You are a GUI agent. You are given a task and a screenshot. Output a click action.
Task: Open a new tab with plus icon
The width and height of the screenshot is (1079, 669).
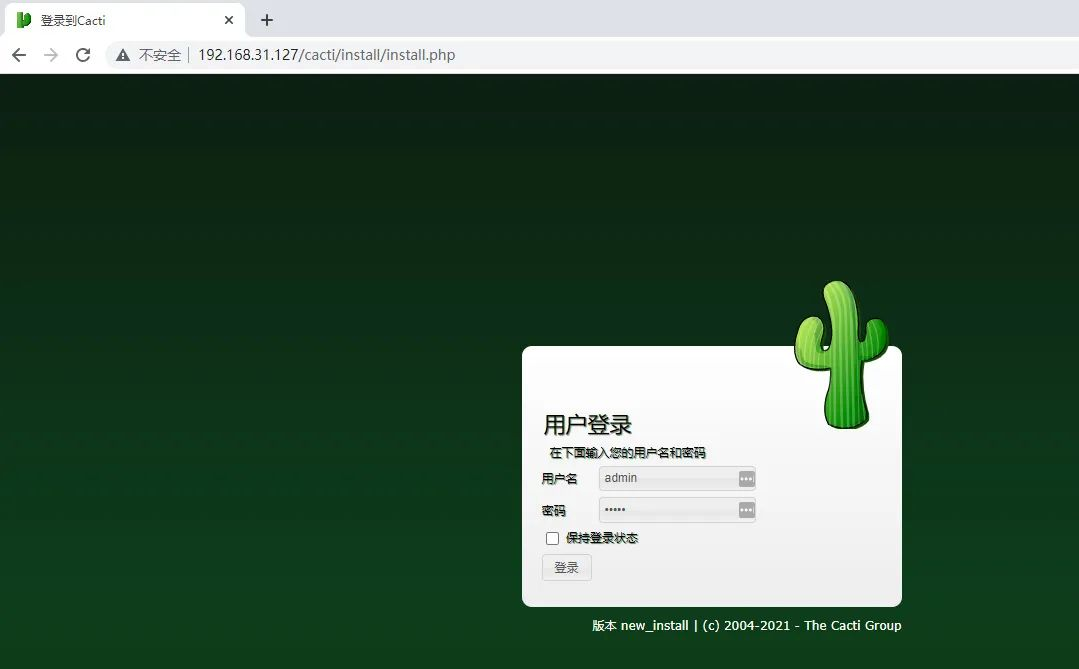point(267,20)
